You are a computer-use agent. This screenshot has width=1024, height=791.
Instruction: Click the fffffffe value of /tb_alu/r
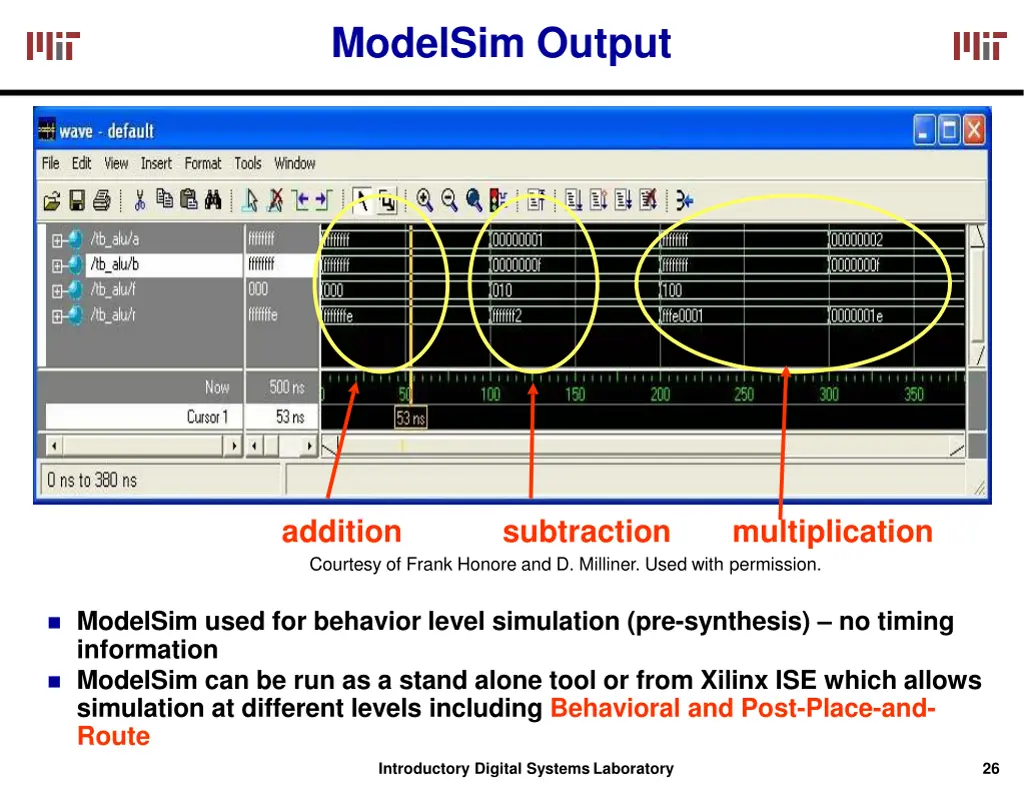[263, 315]
